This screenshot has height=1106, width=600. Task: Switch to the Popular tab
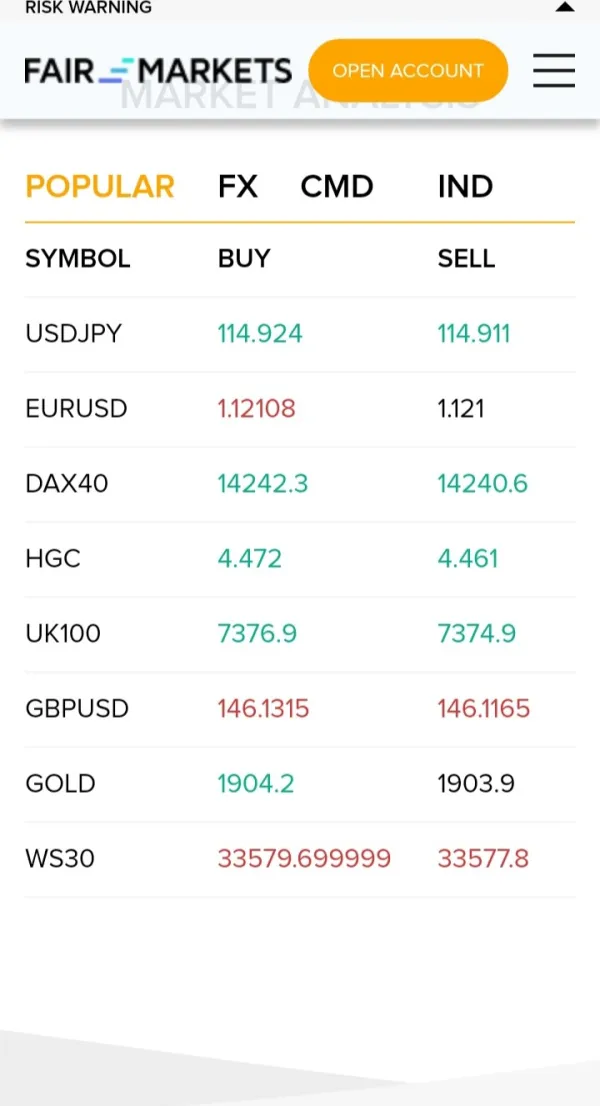pos(100,186)
